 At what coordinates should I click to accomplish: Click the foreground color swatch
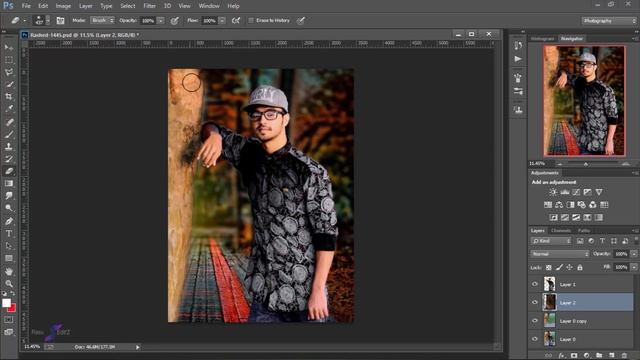pyautogui.click(x=6, y=303)
